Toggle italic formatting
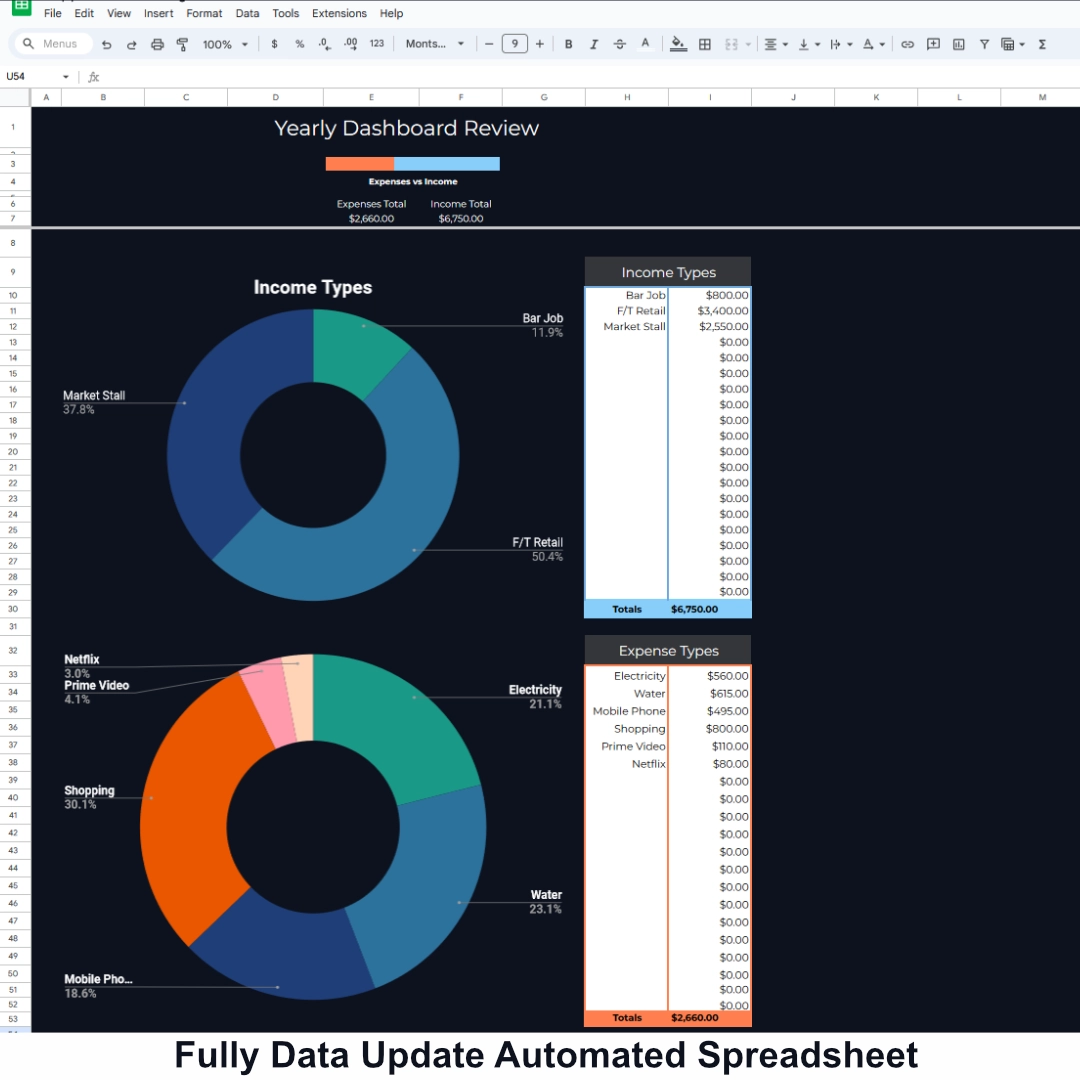The image size is (1080, 1080). pos(594,44)
